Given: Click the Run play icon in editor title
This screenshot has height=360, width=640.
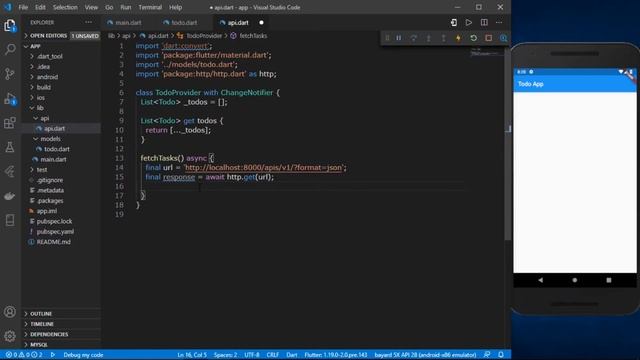Looking at the screenshot, I should (469, 22).
